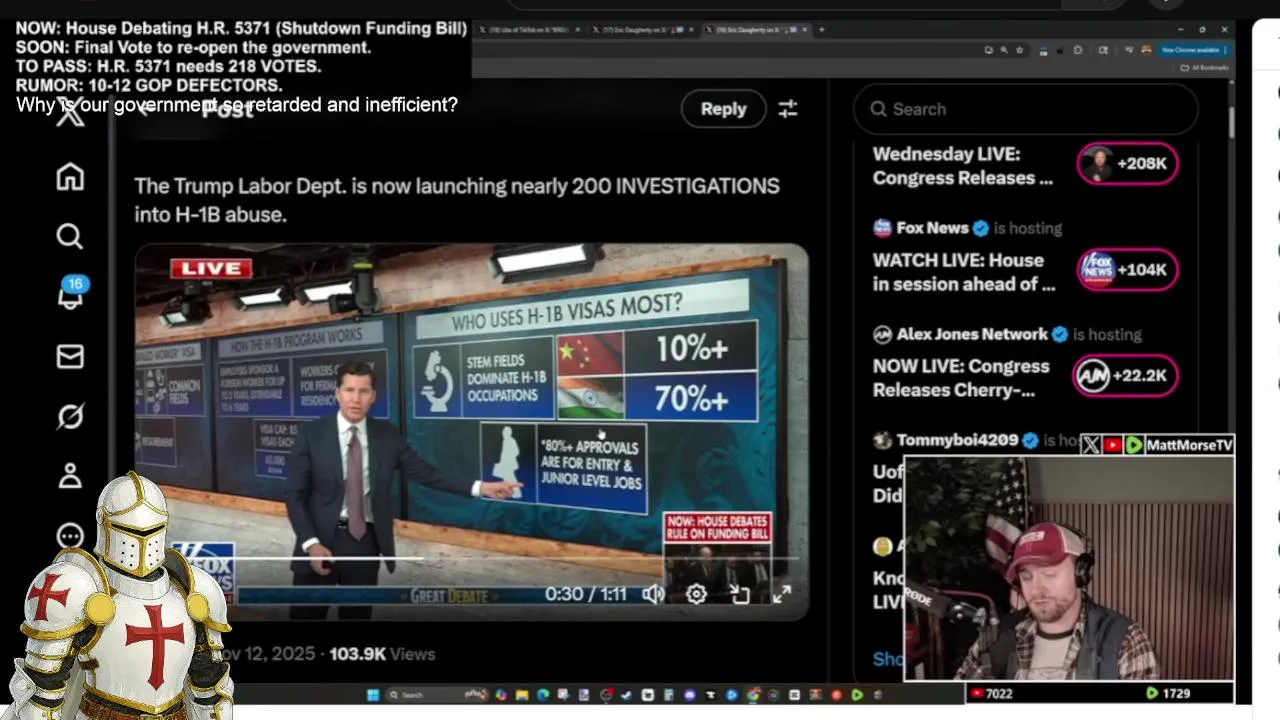Open Google Chrome from the taskbar
The image size is (1280, 720).
[x=753, y=695]
